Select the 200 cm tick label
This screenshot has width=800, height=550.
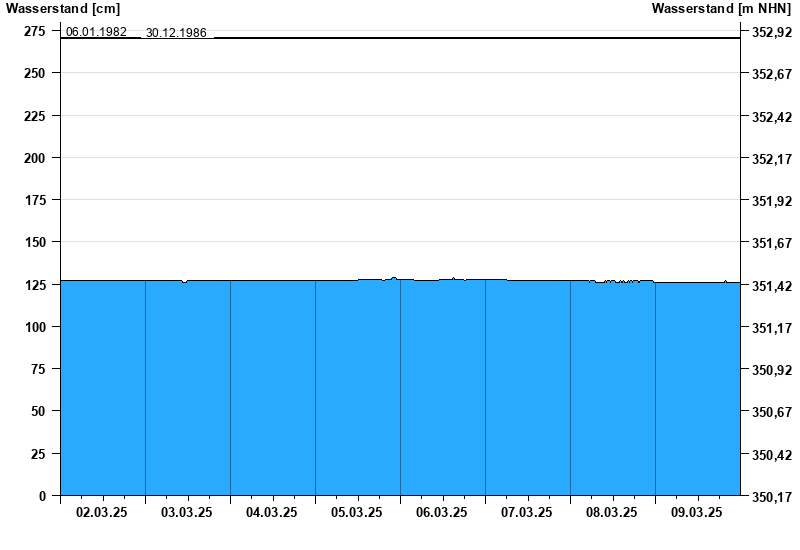pyautogui.click(x=35, y=158)
